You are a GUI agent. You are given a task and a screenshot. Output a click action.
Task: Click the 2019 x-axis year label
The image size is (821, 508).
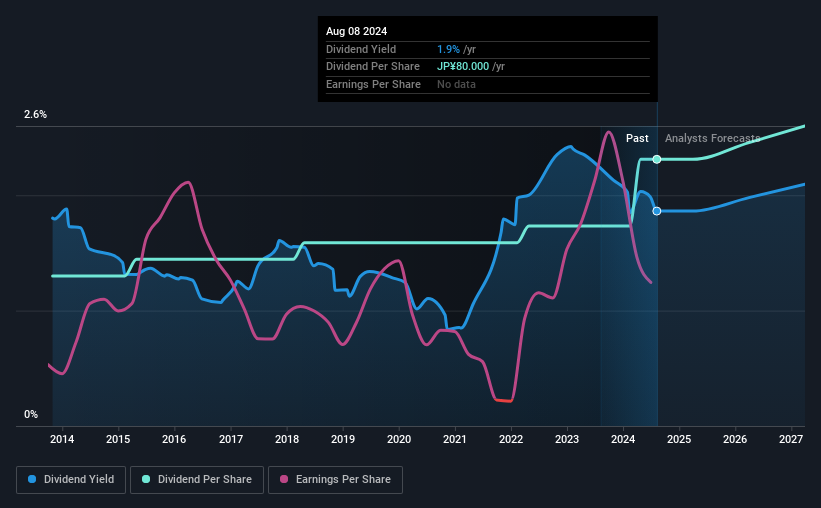tap(343, 439)
